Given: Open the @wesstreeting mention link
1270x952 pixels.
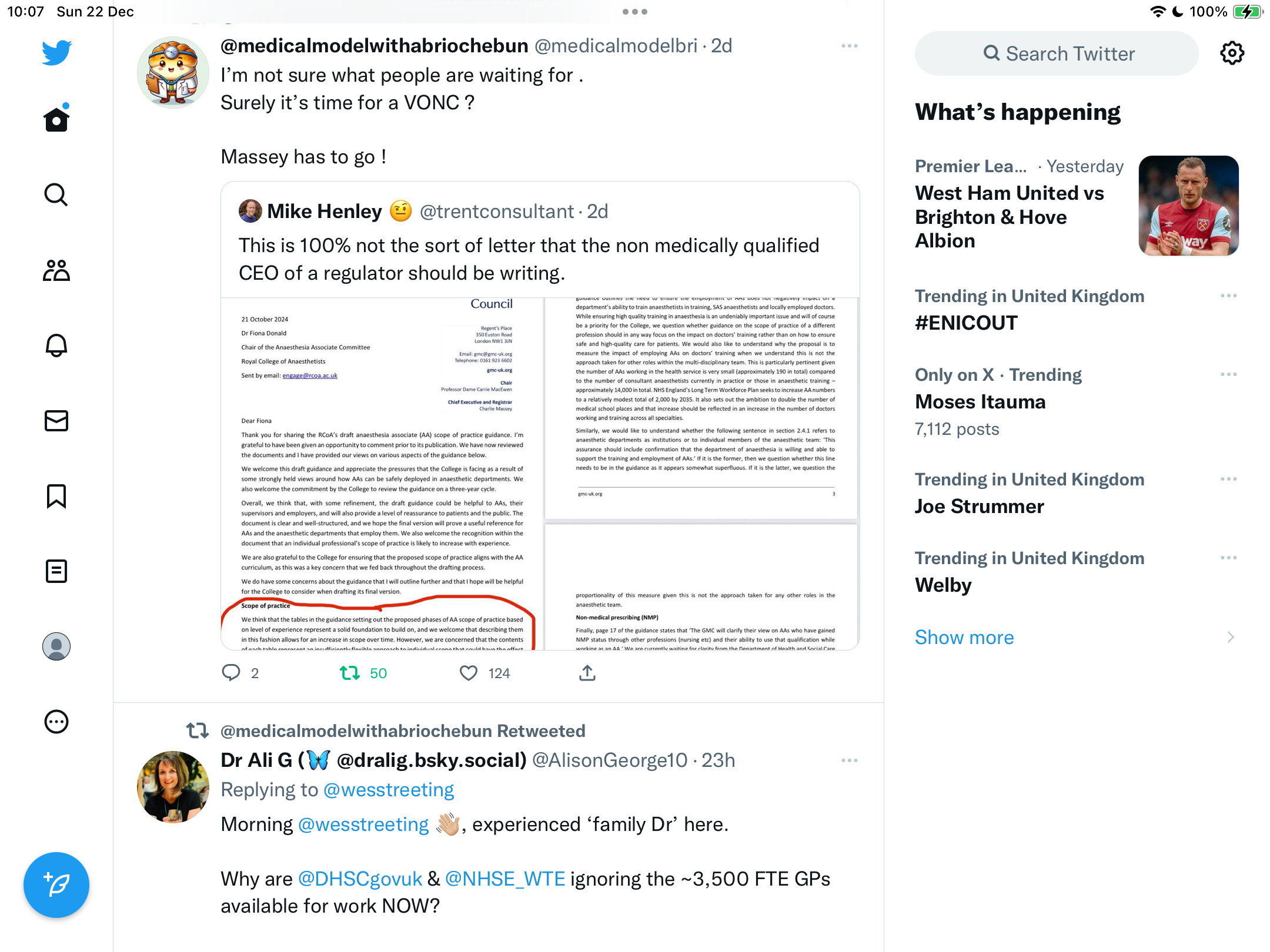Looking at the screenshot, I should click(x=363, y=824).
